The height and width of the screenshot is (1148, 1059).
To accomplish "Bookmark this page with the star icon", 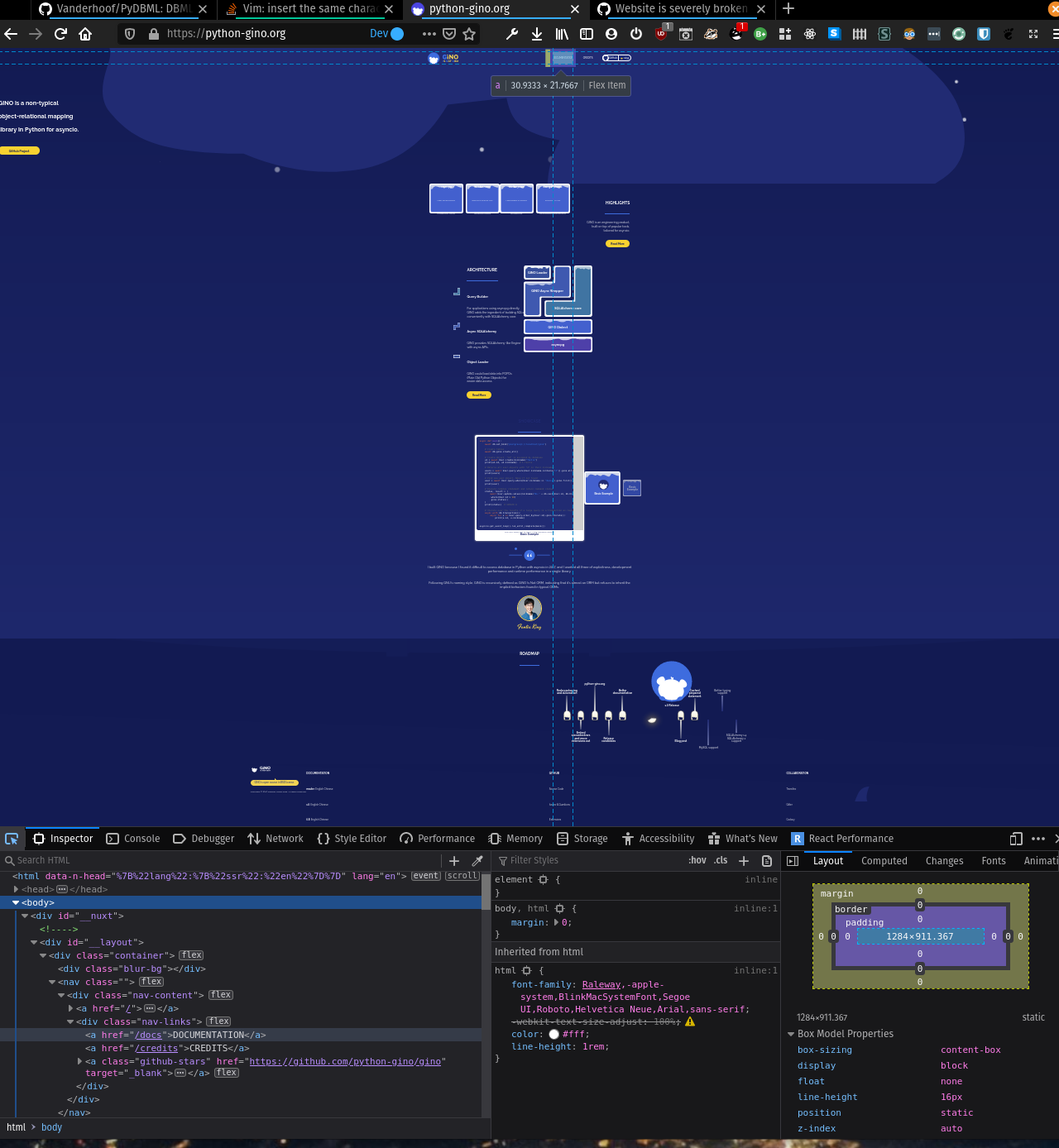I will (469, 34).
